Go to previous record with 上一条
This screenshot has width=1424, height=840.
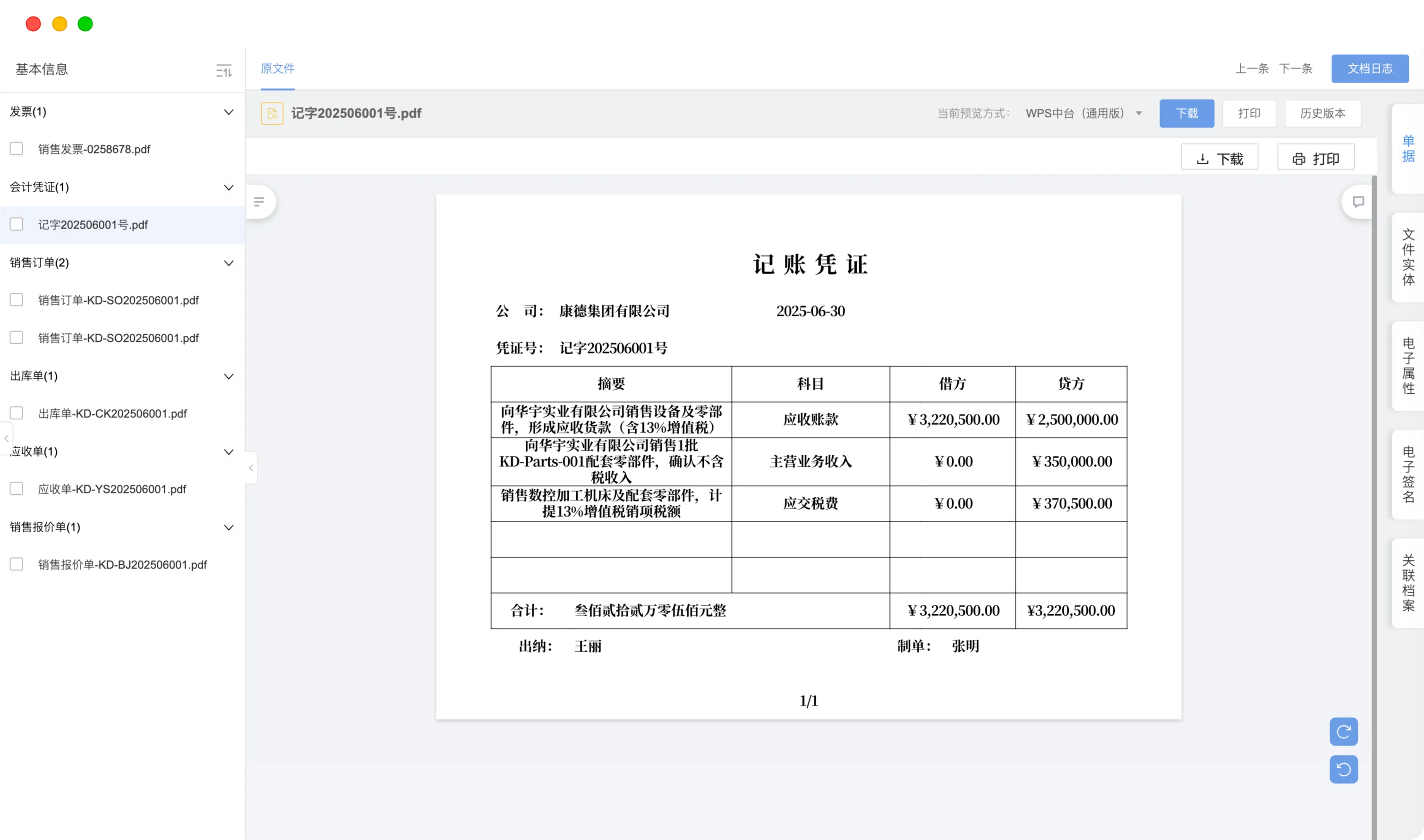1252,68
